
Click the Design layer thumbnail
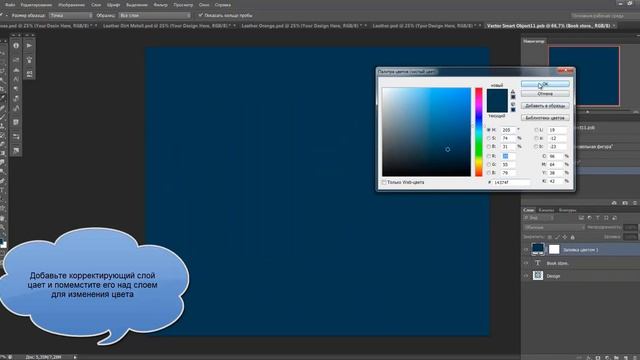(x=538, y=276)
